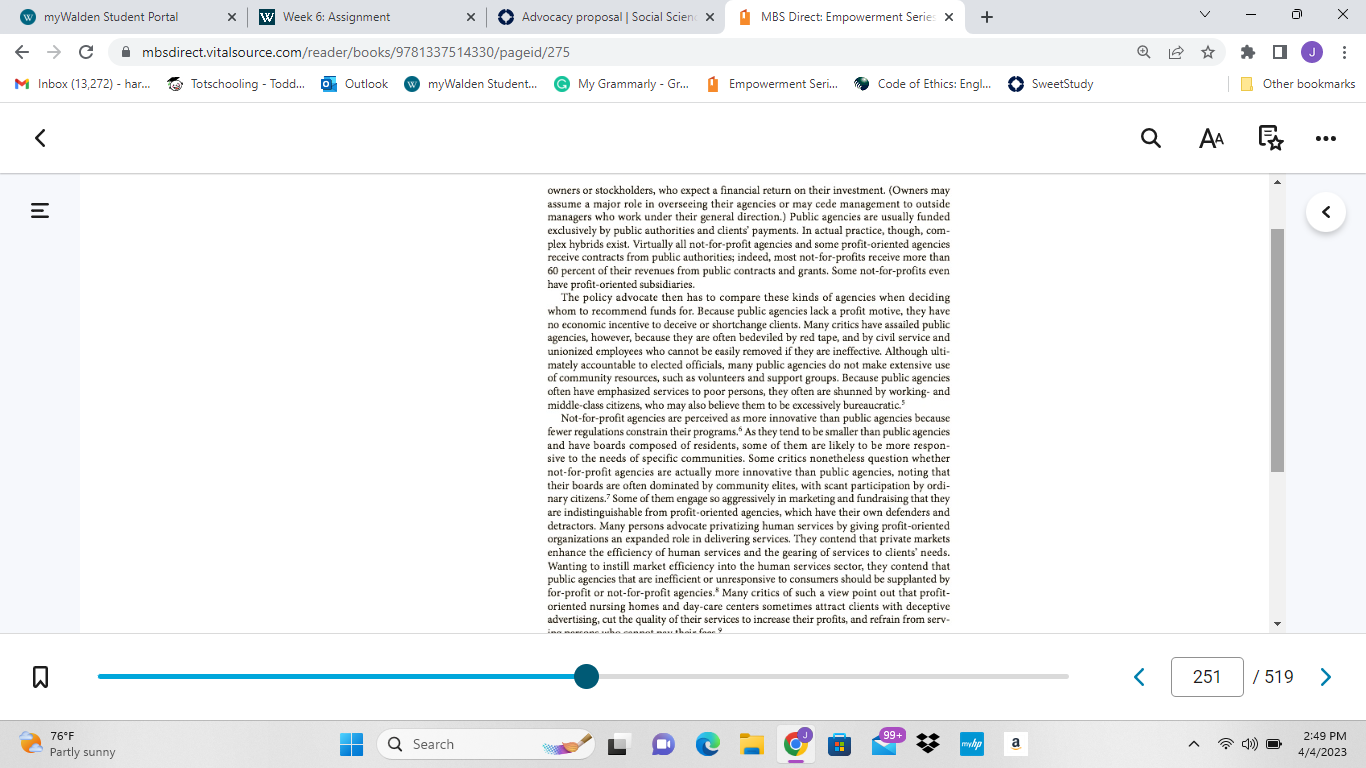Open the Gmail Inbox bookmark

82,84
